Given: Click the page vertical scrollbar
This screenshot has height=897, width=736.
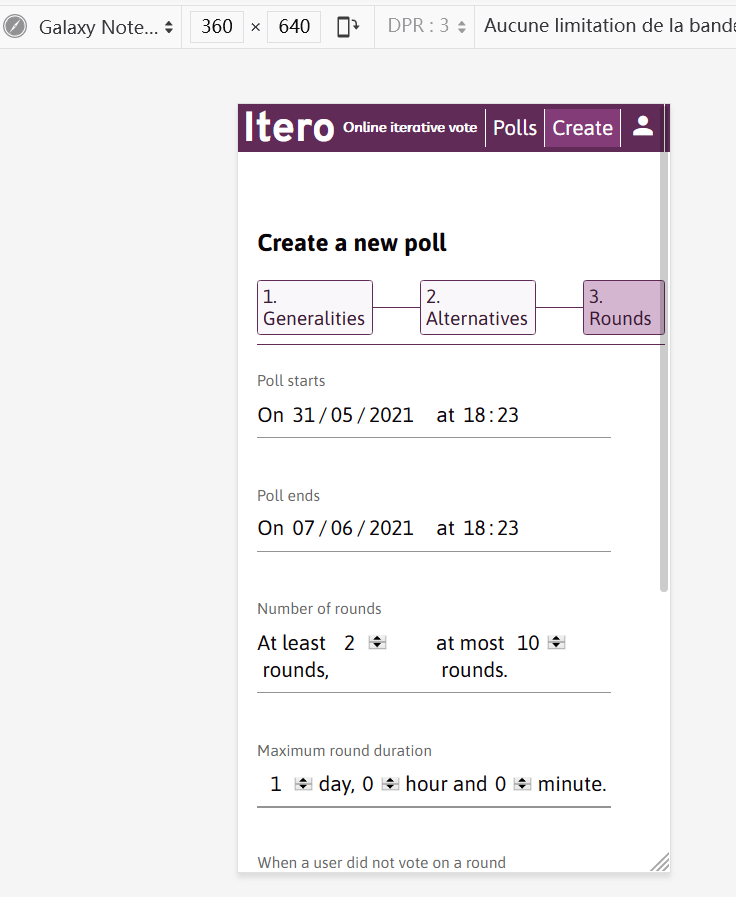Looking at the screenshot, I should 663,370.
